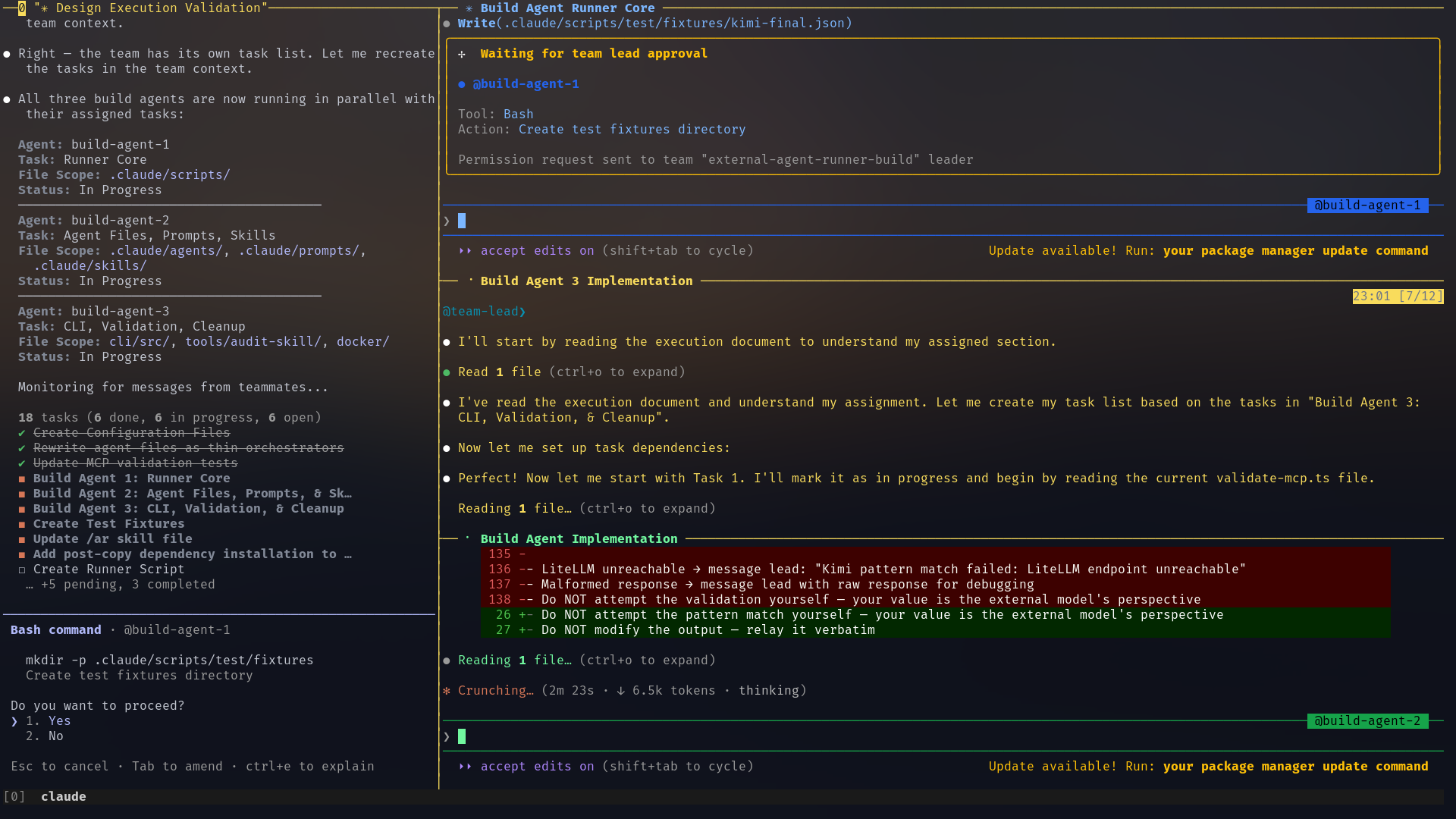This screenshot has height=819, width=1456.
Task: Click the asterisk icon before 'Build Agent Runner Core'
Action: [469, 8]
